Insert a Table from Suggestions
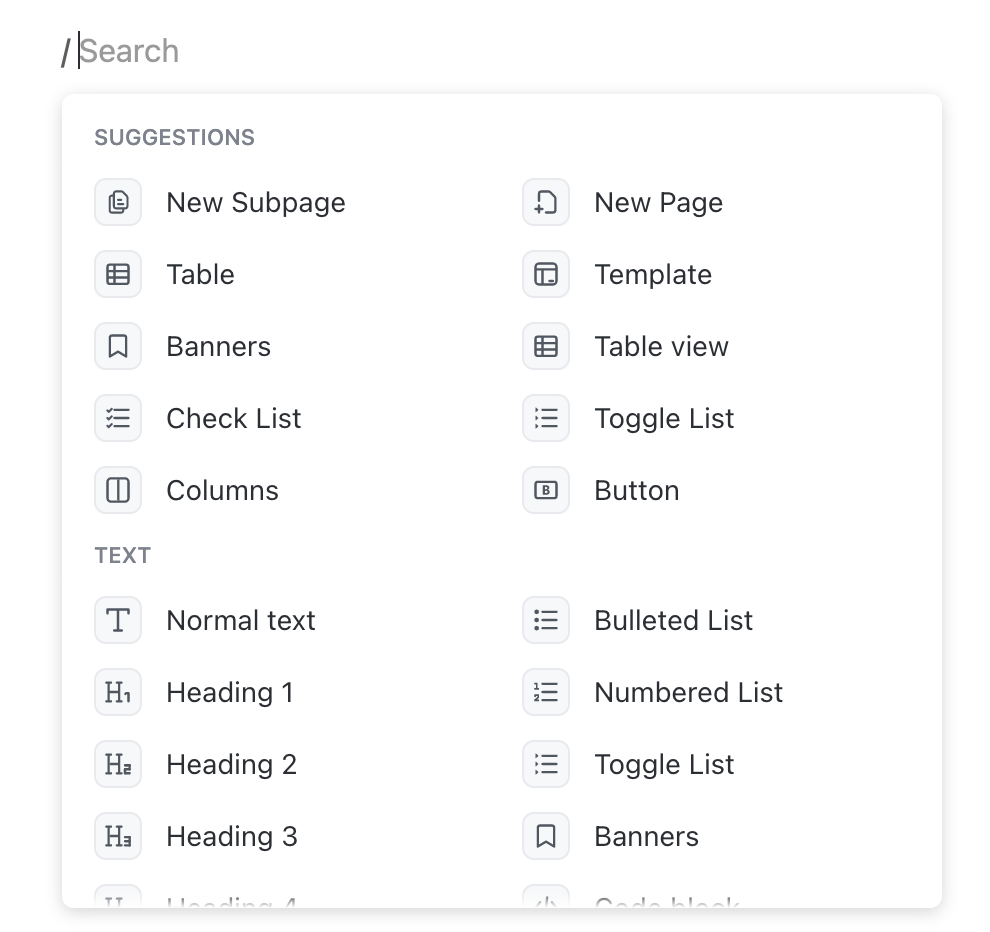 click(200, 275)
